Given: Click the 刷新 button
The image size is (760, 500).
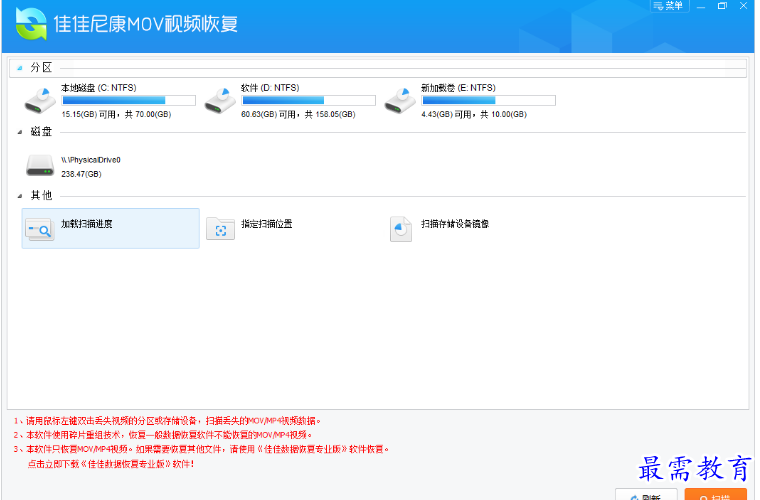Looking at the screenshot, I should pyautogui.click(x=646, y=495).
